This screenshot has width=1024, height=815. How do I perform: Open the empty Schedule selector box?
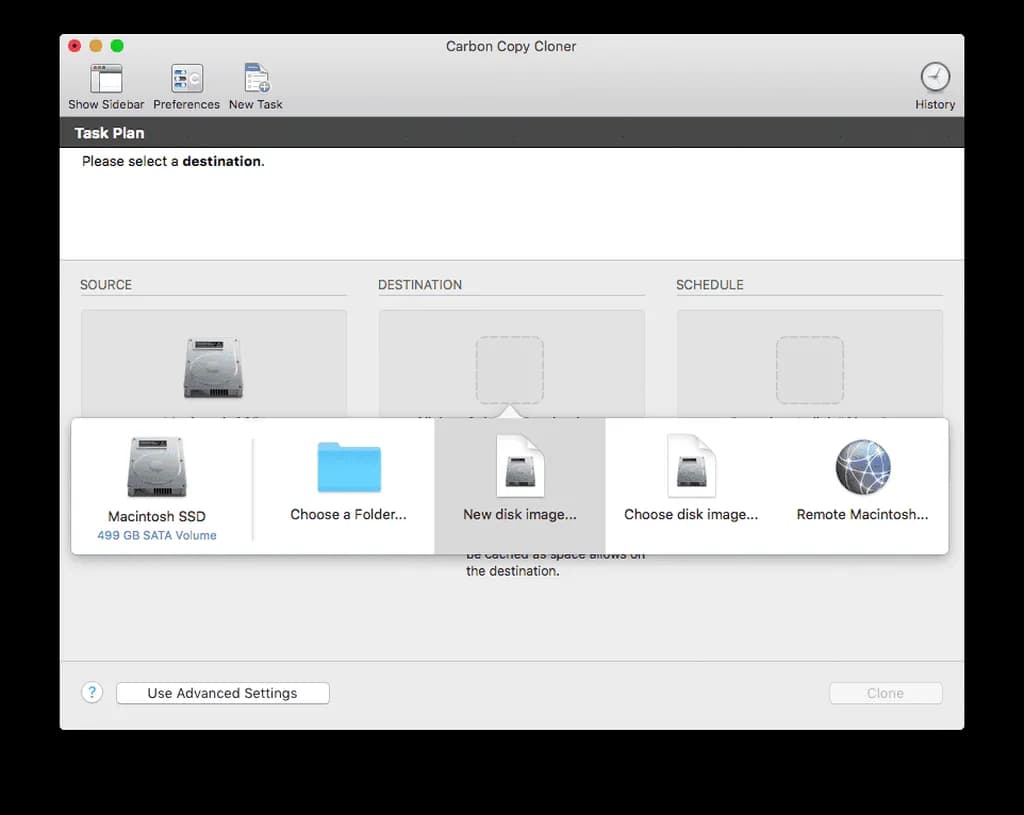[x=810, y=369]
